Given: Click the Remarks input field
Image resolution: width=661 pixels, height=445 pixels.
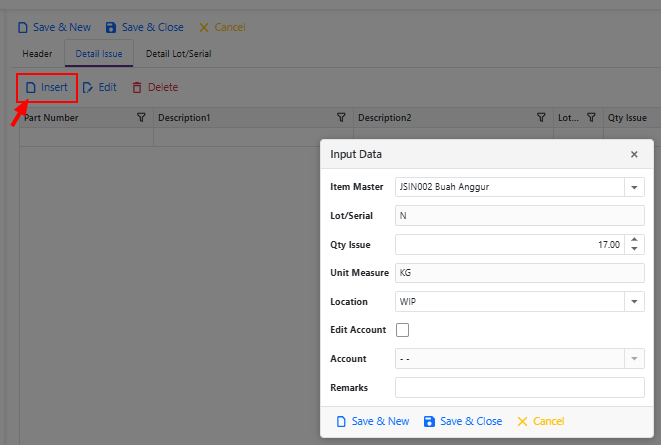Looking at the screenshot, I should 519,388.
